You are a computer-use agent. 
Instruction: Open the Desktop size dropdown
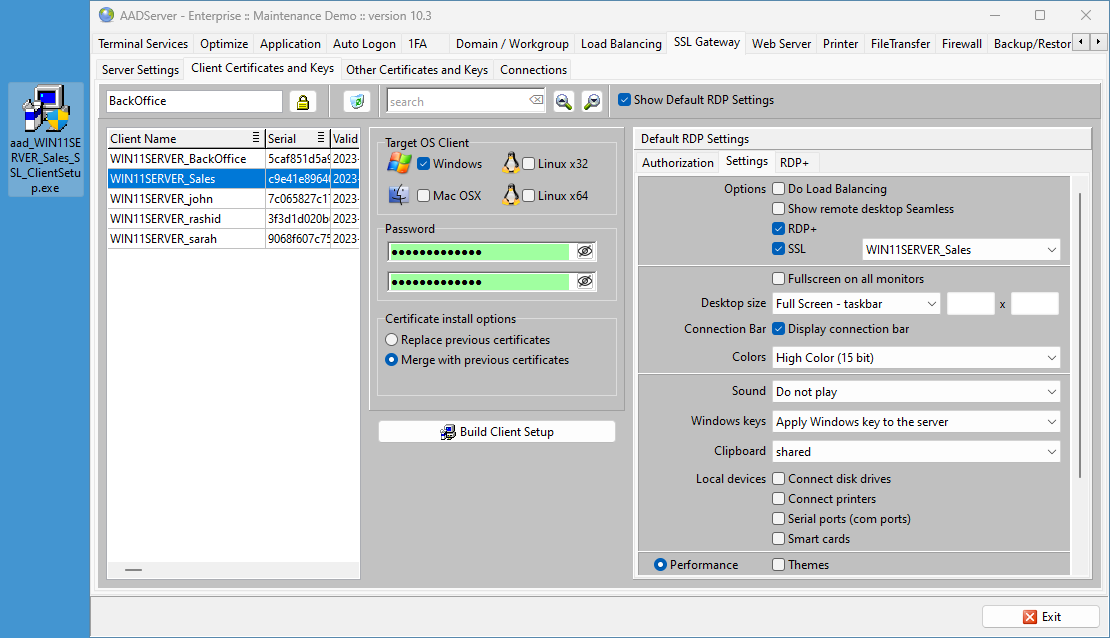point(857,304)
